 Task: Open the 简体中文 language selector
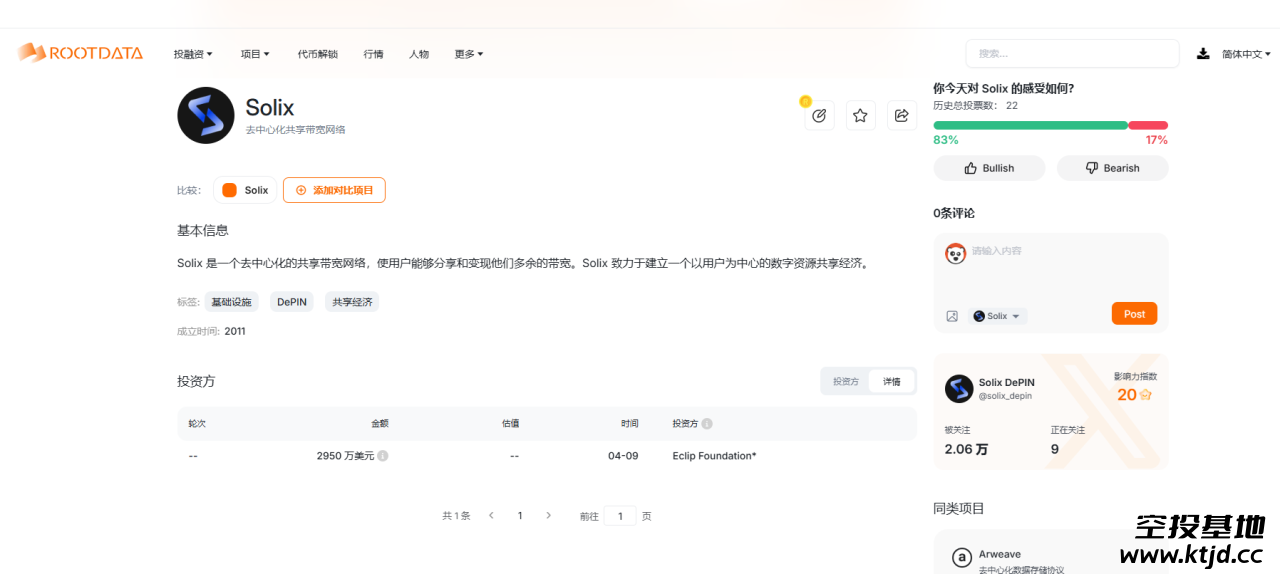coord(1246,54)
